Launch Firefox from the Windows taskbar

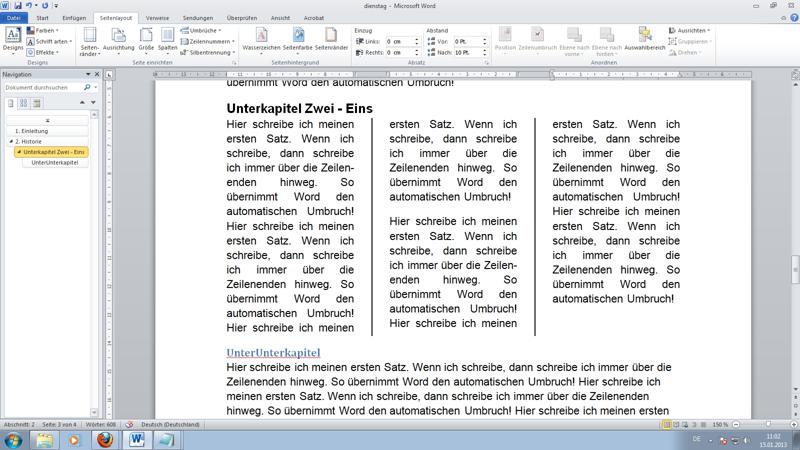pos(105,440)
